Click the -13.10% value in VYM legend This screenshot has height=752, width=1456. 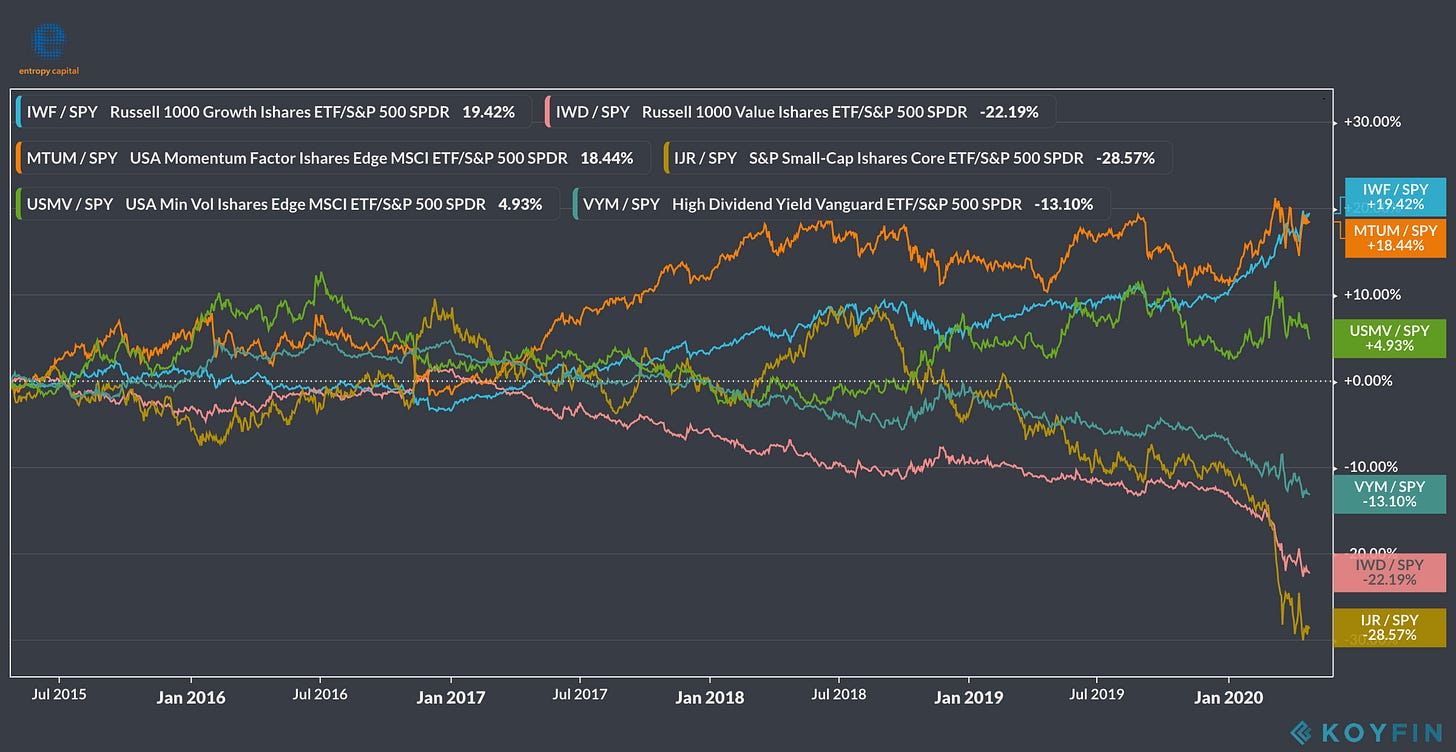coord(1063,204)
